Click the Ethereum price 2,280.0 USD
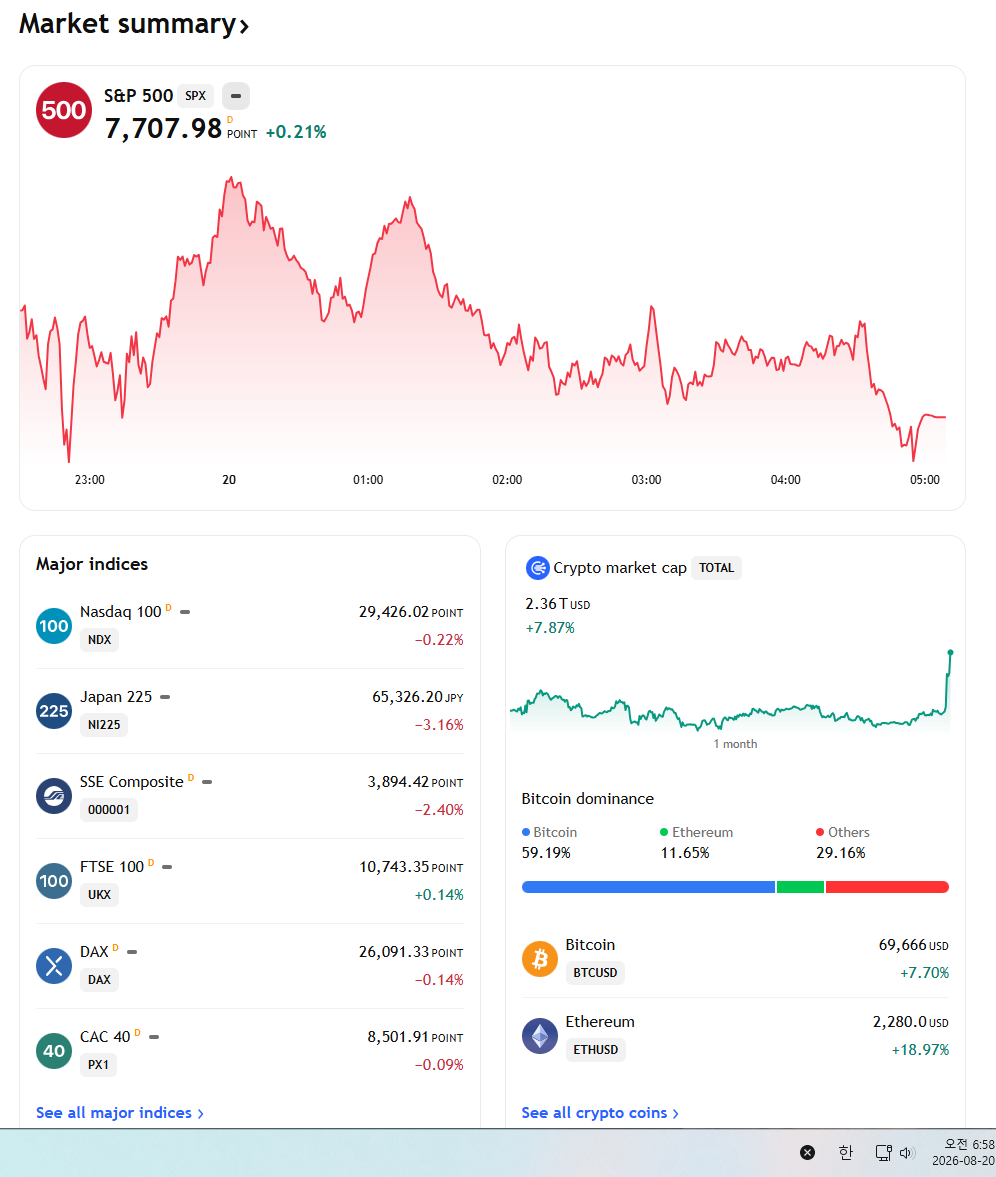996x1177 pixels. (910, 1022)
